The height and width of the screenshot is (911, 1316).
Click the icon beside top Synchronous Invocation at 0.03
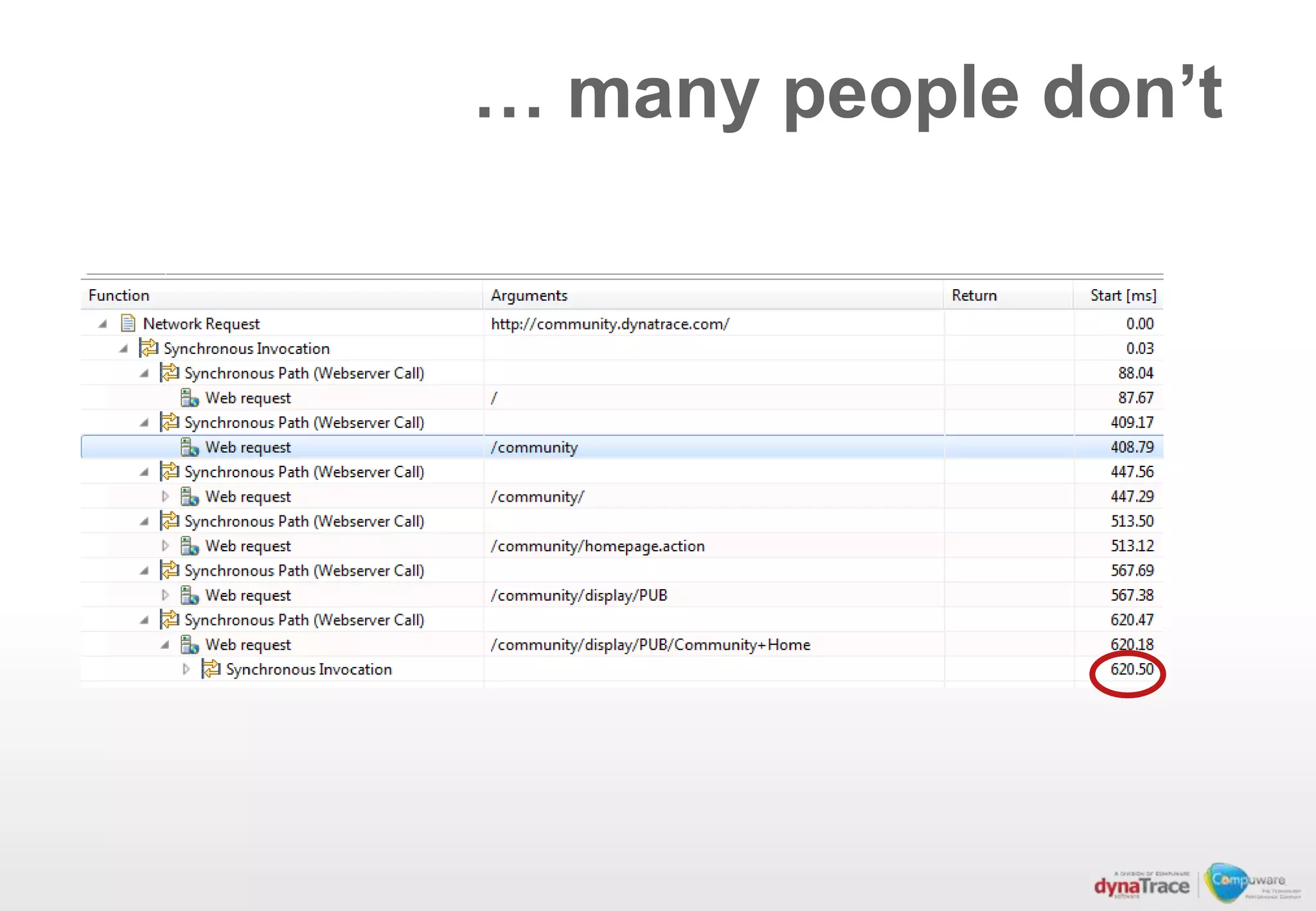click(x=148, y=348)
